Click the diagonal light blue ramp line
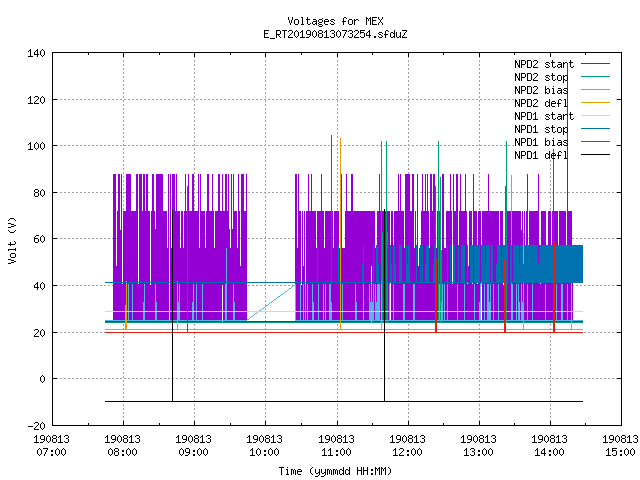The width and height of the screenshot is (640, 480). (x=271, y=302)
